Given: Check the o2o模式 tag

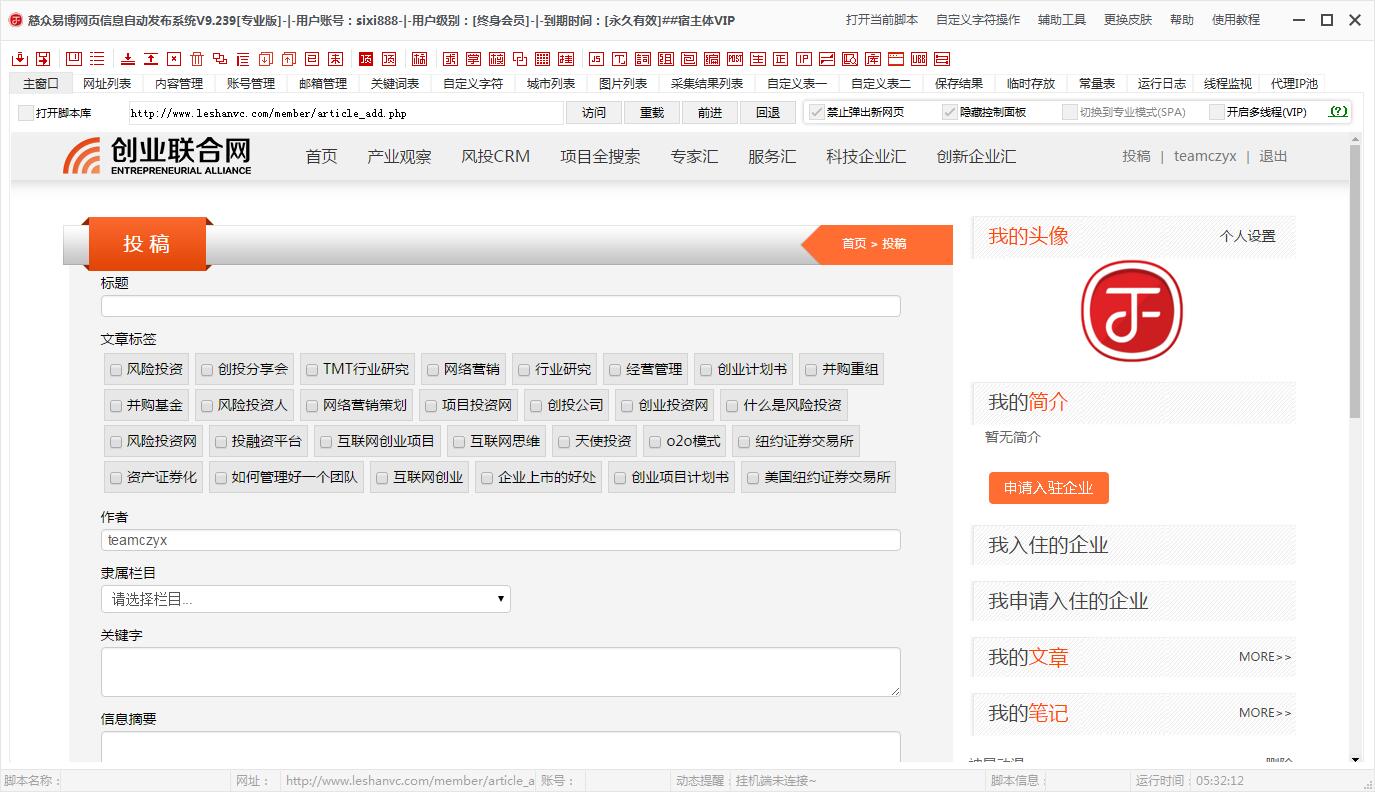Looking at the screenshot, I should click(655, 442).
